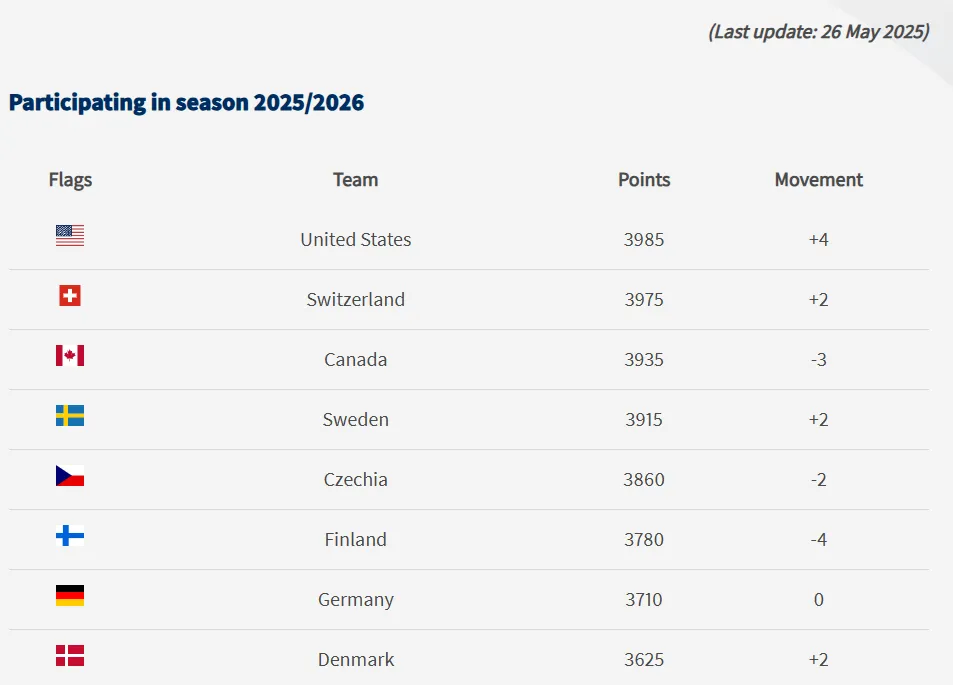Viewport: 953px width, 685px height.
Task: Click the Sweden flag icon
Action: [x=70, y=416]
